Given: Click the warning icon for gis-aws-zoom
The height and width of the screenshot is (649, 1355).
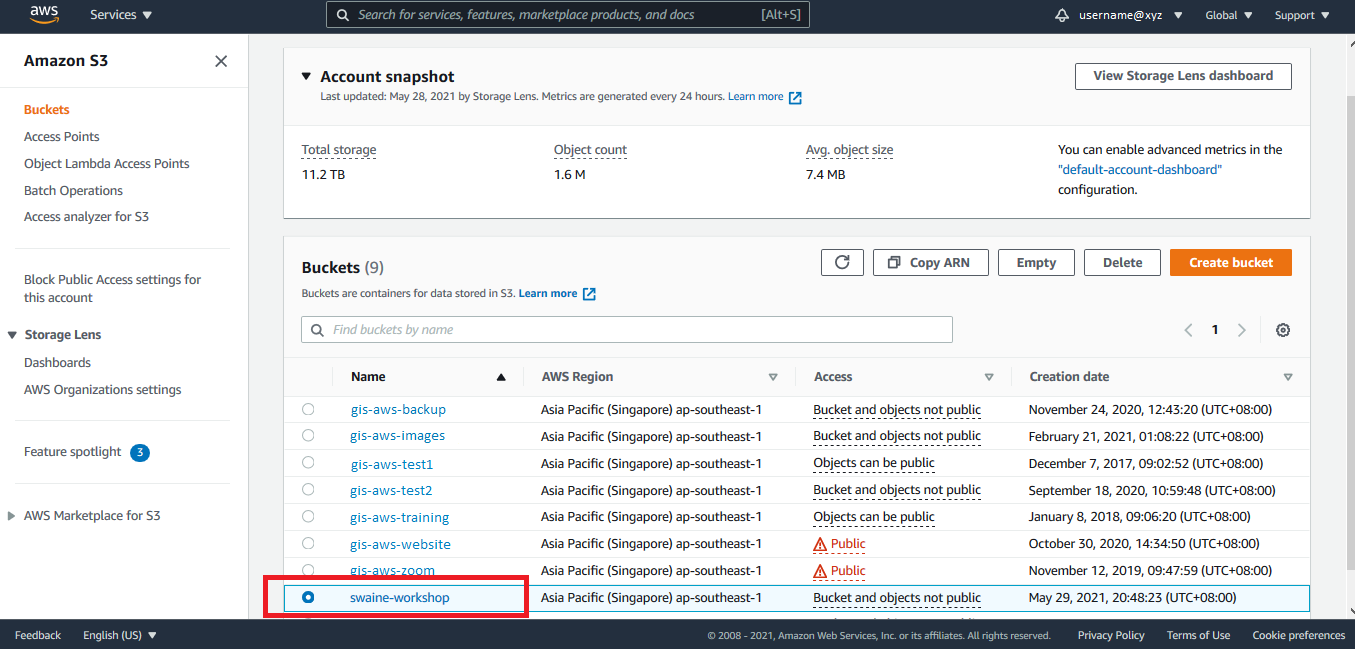Looking at the screenshot, I should pyautogui.click(x=820, y=571).
